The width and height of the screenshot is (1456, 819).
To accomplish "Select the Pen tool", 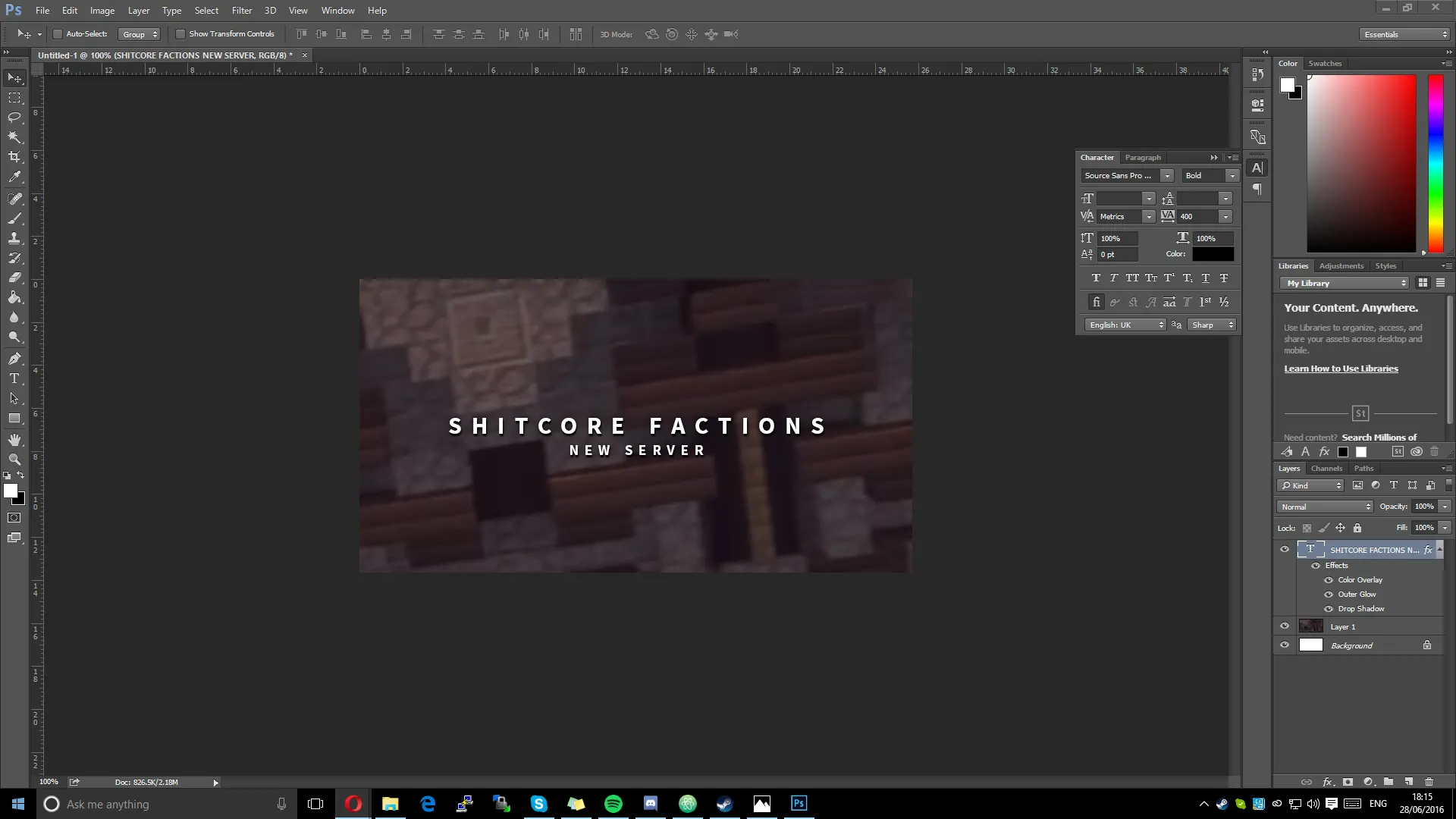I will [x=14, y=359].
